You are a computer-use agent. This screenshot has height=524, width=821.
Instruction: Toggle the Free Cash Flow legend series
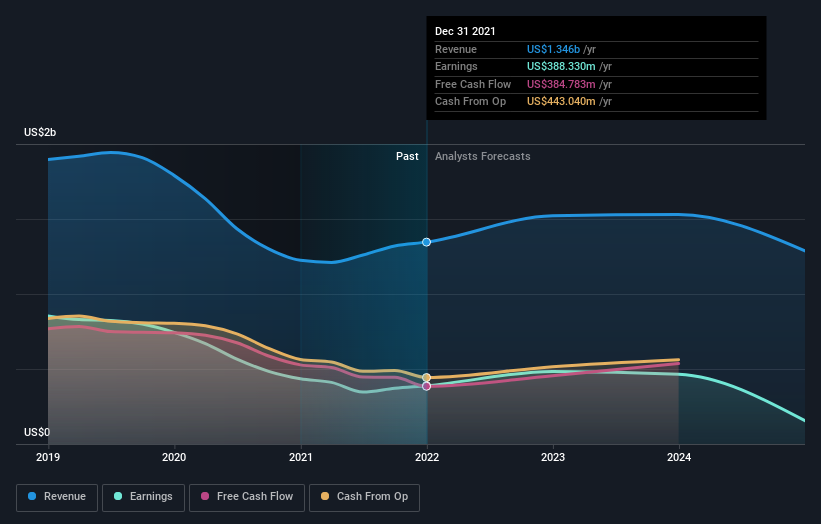(x=247, y=497)
